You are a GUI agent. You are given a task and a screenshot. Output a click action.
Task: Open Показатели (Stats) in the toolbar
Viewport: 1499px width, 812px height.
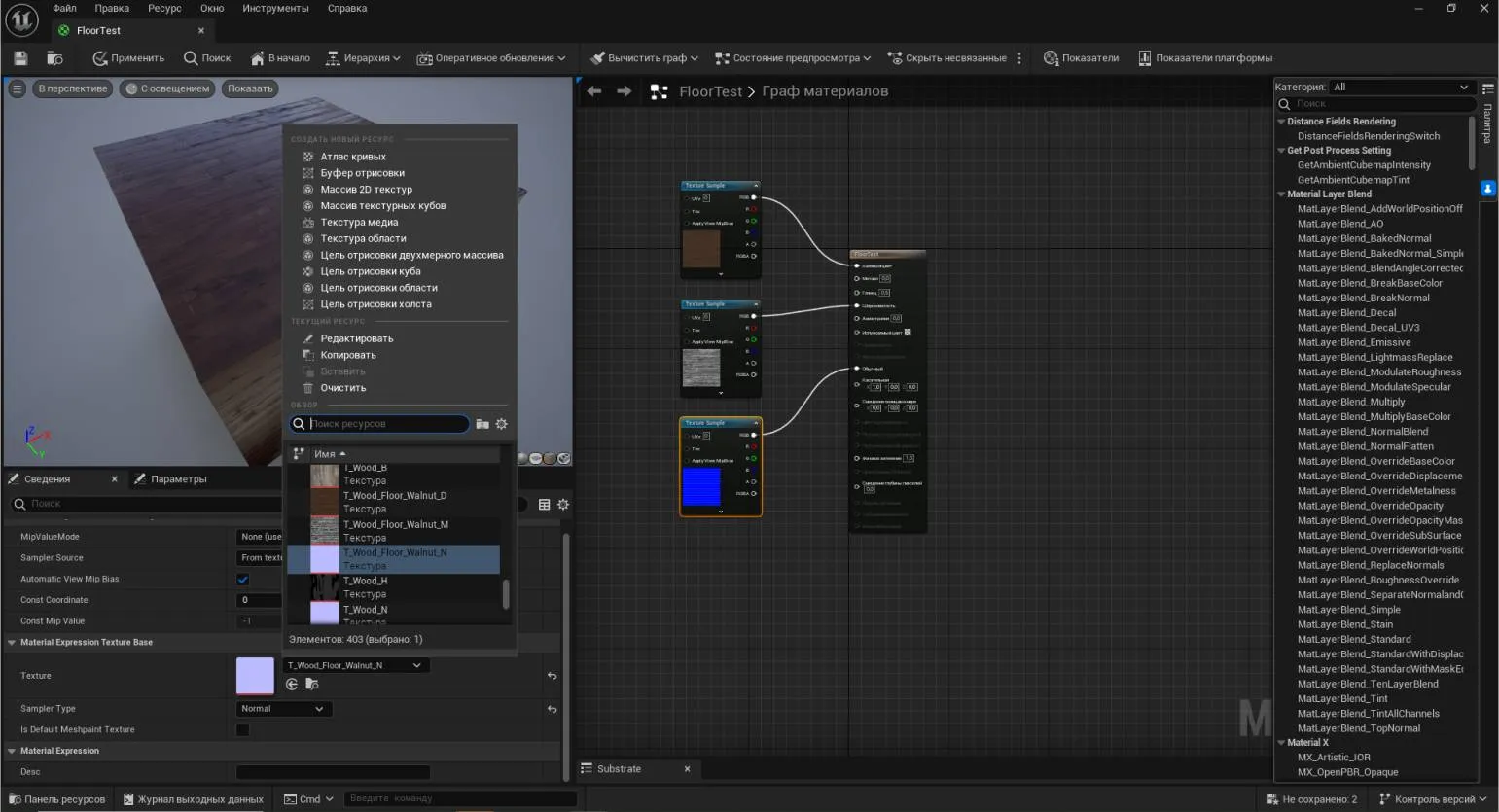pyautogui.click(x=1081, y=58)
